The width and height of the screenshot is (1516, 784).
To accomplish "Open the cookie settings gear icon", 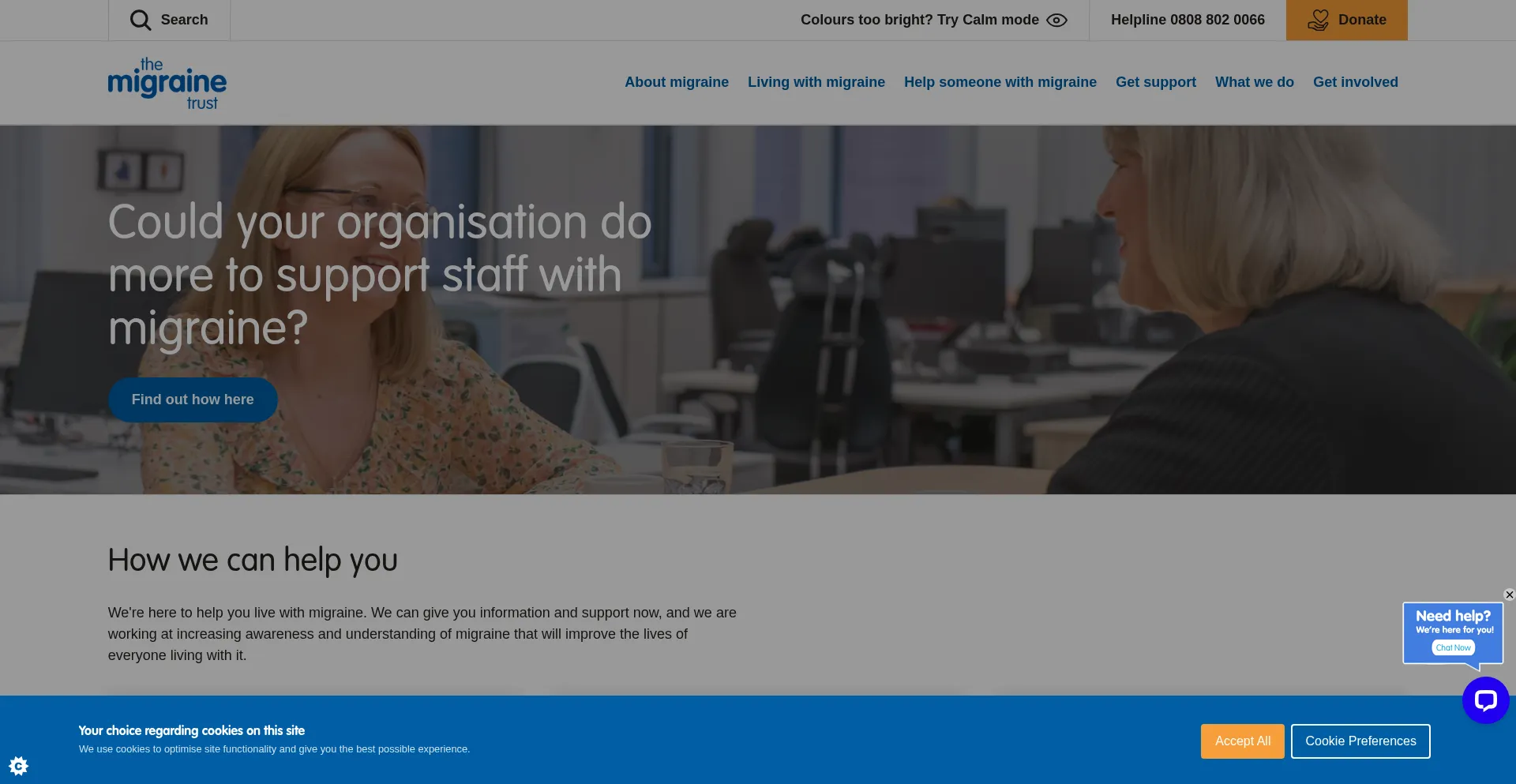I will click(x=17, y=765).
